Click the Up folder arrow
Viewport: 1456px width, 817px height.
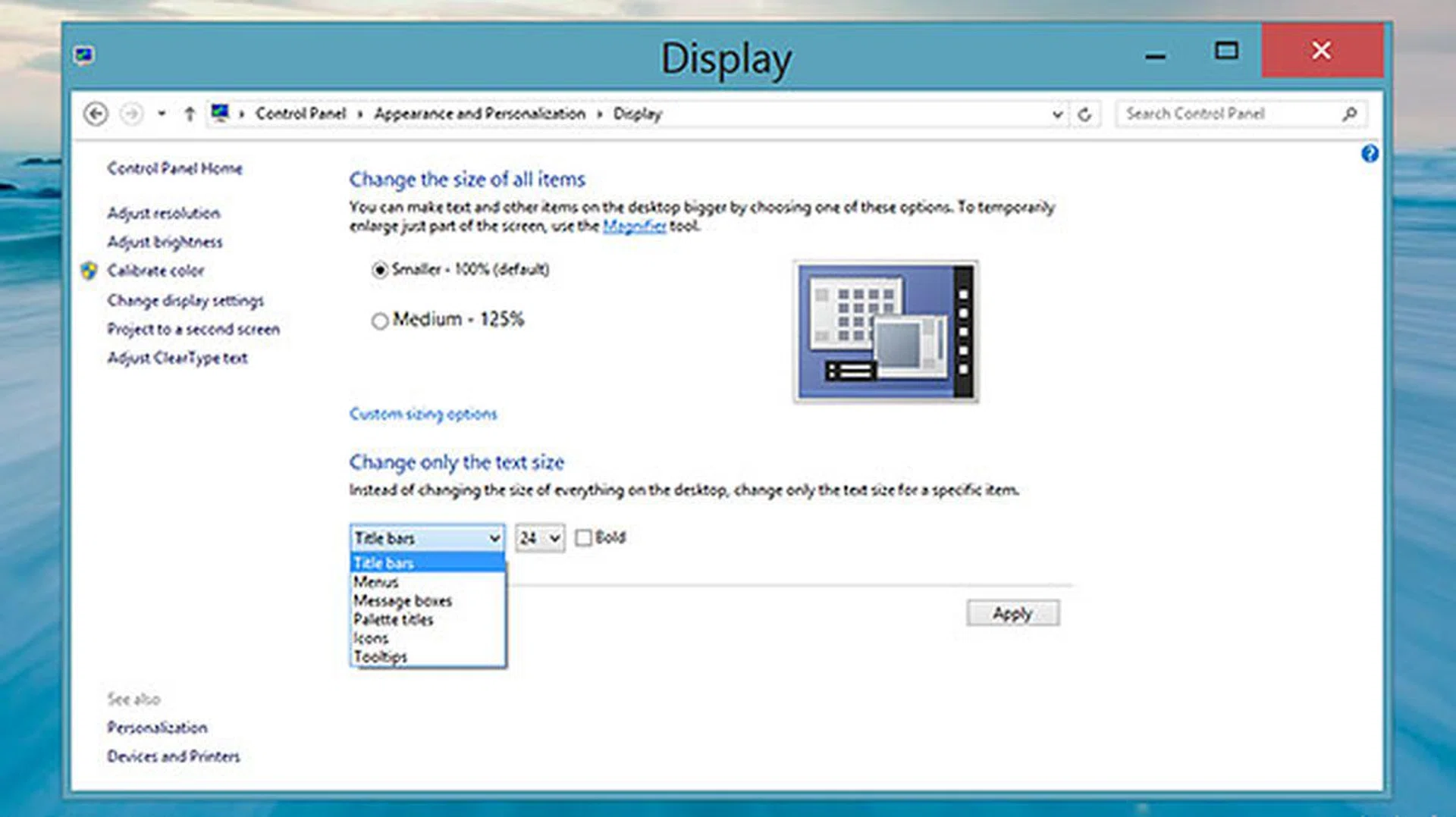click(190, 114)
